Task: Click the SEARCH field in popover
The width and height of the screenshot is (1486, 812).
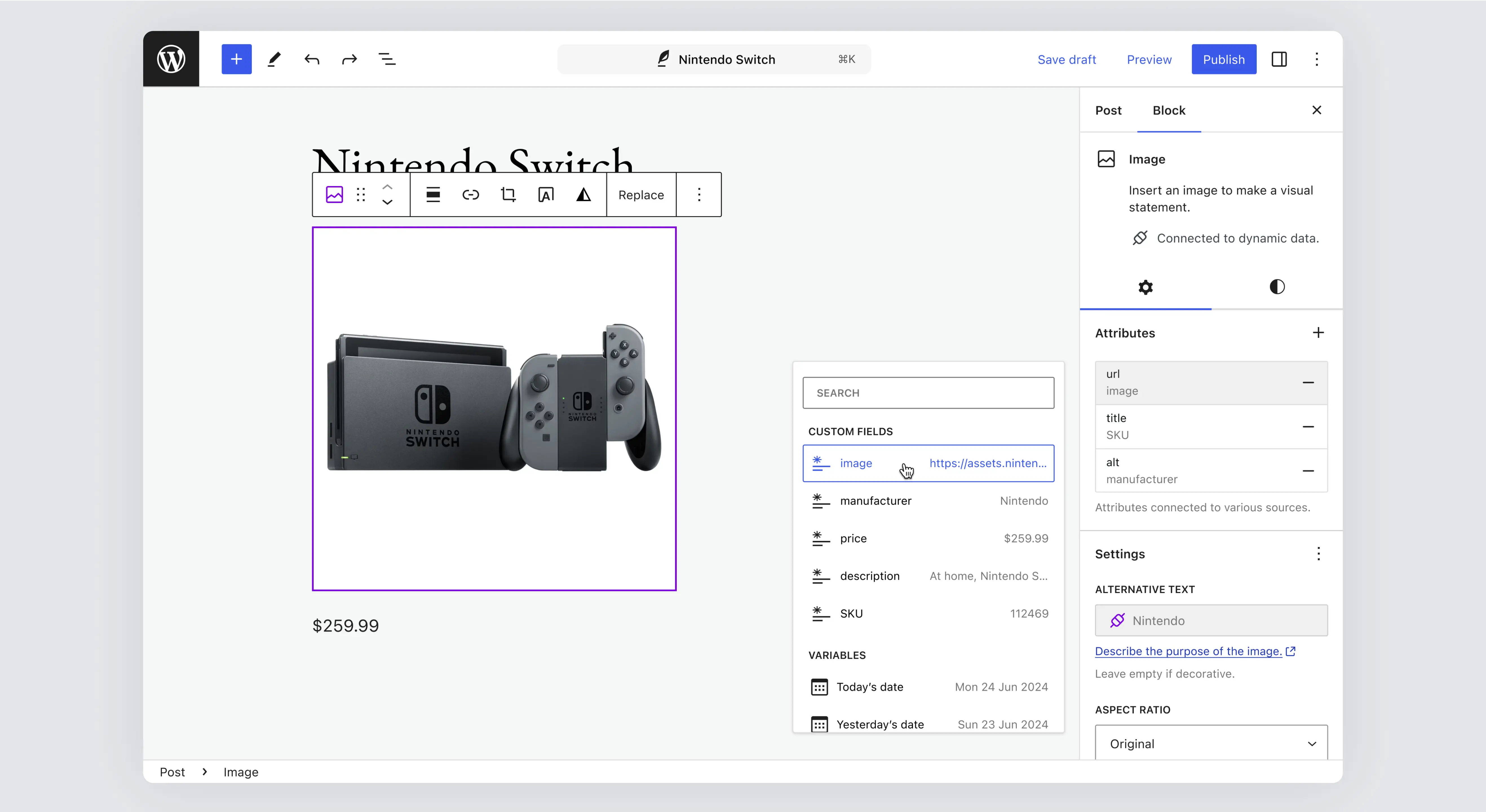Action: click(928, 393)
